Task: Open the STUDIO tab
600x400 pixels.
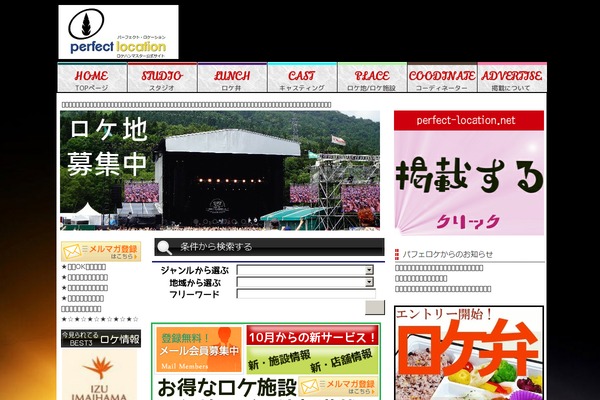Action: point(162,78)
